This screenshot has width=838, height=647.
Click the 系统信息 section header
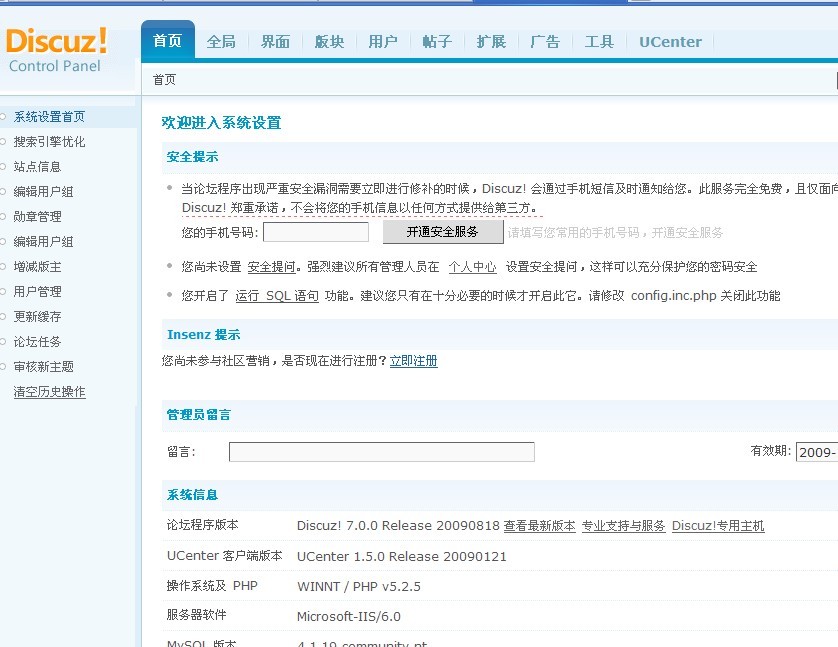pos(192,495)
